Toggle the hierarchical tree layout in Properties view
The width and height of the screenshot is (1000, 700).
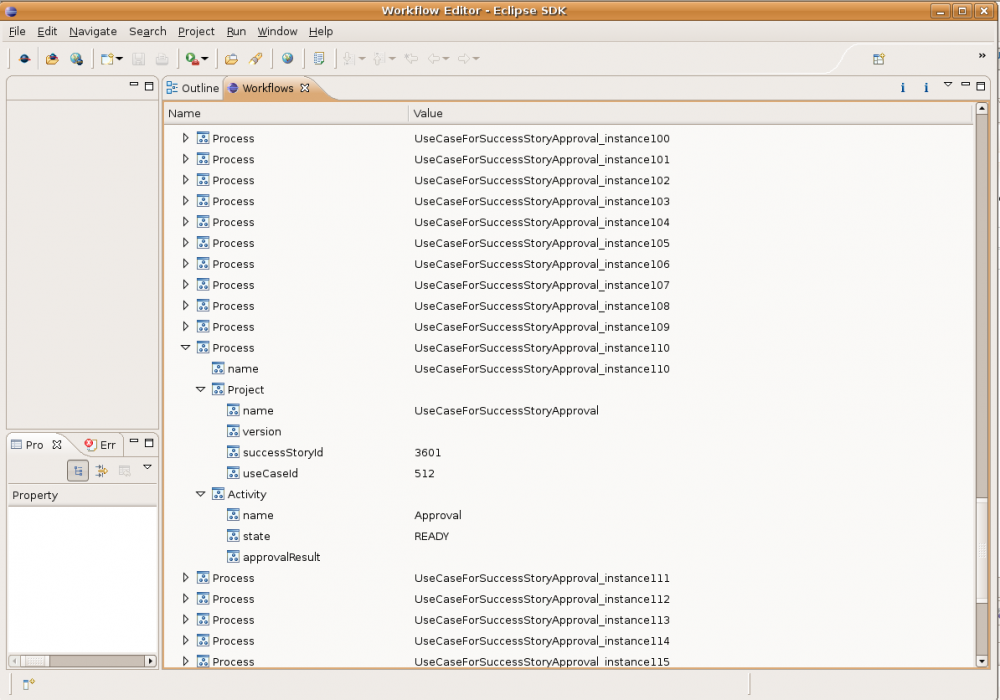[x=78, y=470]
